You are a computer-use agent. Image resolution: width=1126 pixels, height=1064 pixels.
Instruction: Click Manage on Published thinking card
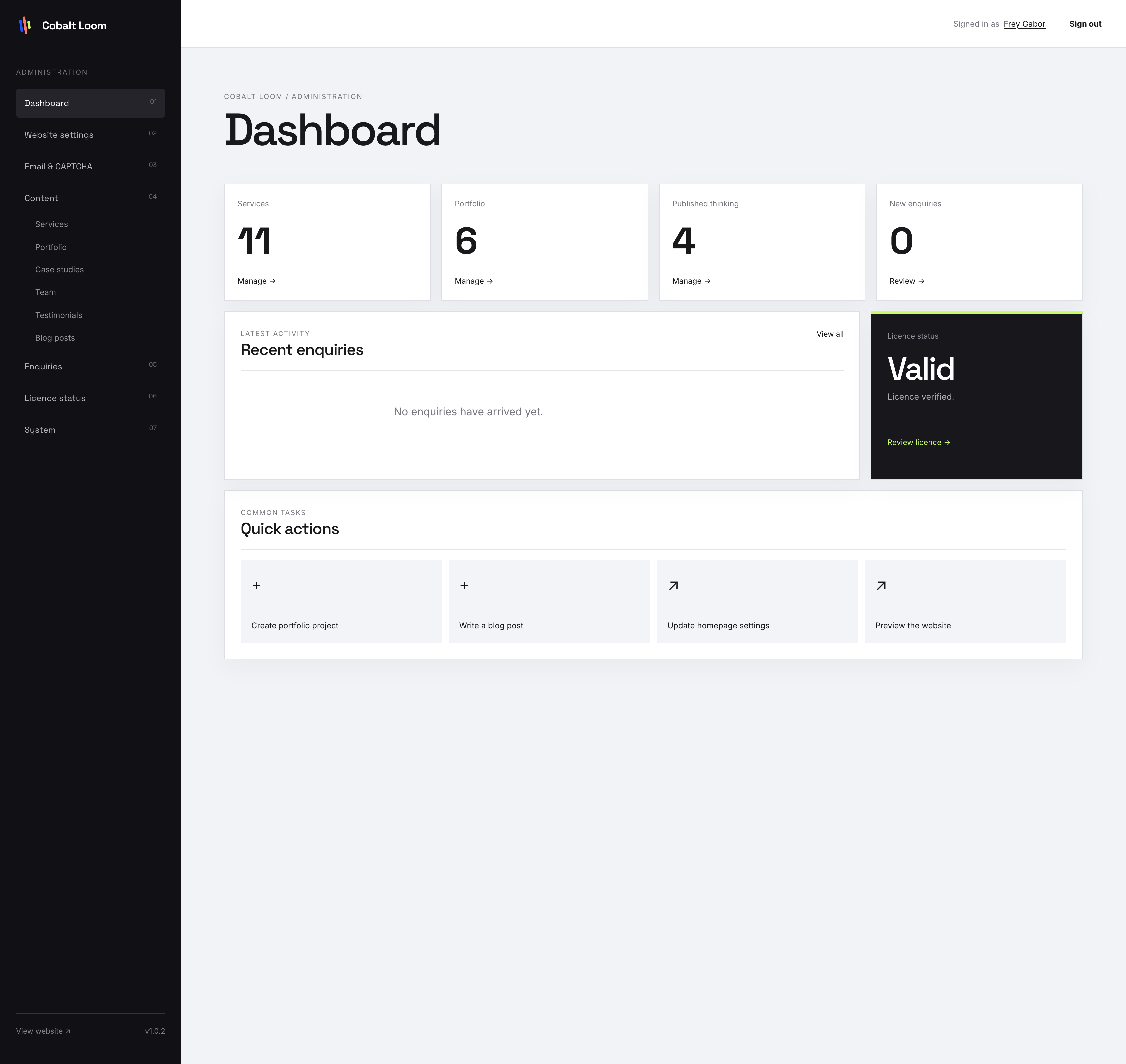tap(691, 281)
